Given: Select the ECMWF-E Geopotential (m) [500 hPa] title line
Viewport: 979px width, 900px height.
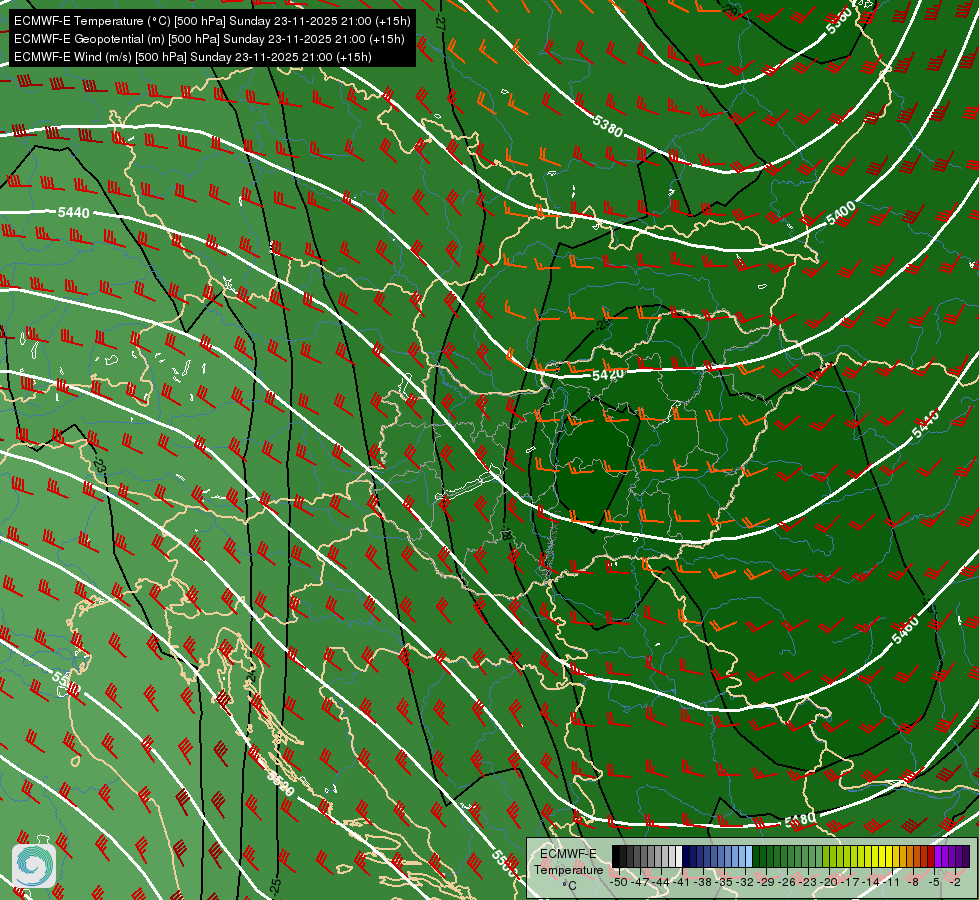Looking at the screenshot, I should click(x=209, y=39).
